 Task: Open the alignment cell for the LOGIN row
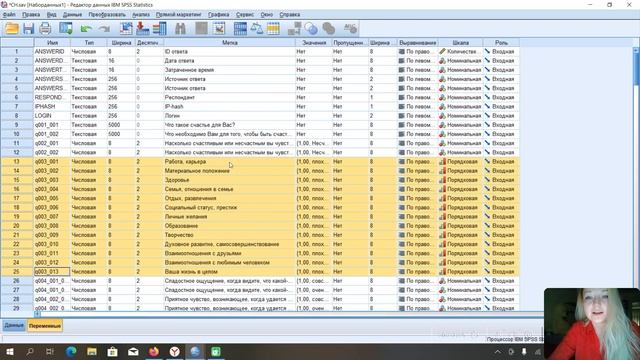click(x=417, y=116)
